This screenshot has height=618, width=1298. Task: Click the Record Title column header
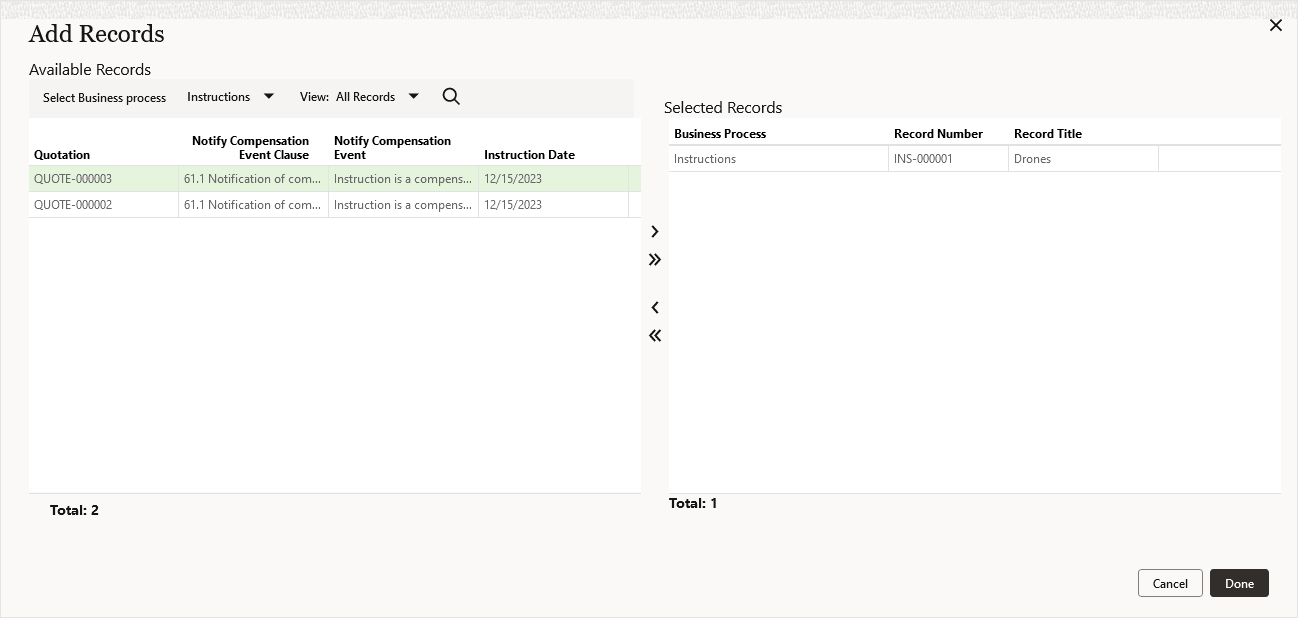(1047, 133)
